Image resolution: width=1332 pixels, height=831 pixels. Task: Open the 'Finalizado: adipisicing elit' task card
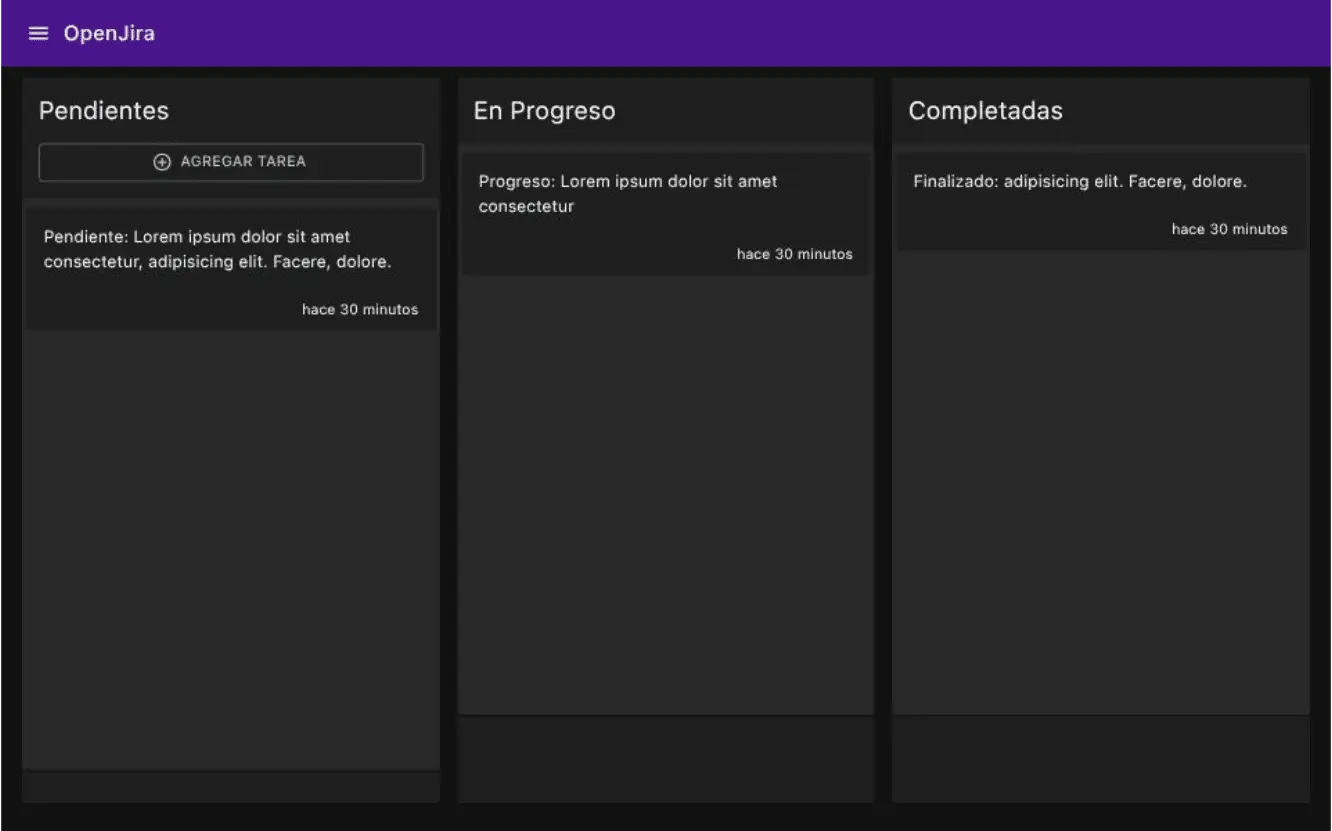tap(1080, 182)
